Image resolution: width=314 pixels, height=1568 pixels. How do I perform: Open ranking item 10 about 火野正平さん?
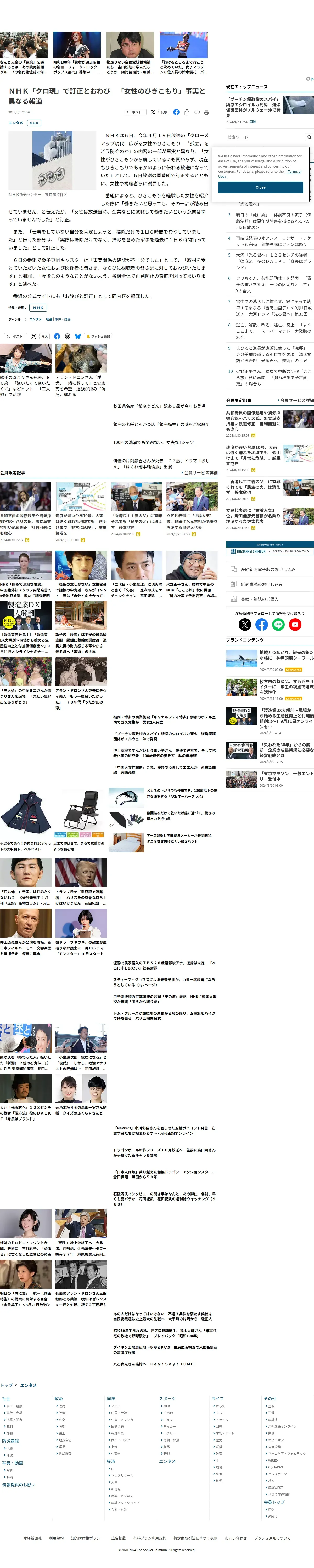click(x=273, y=377)
